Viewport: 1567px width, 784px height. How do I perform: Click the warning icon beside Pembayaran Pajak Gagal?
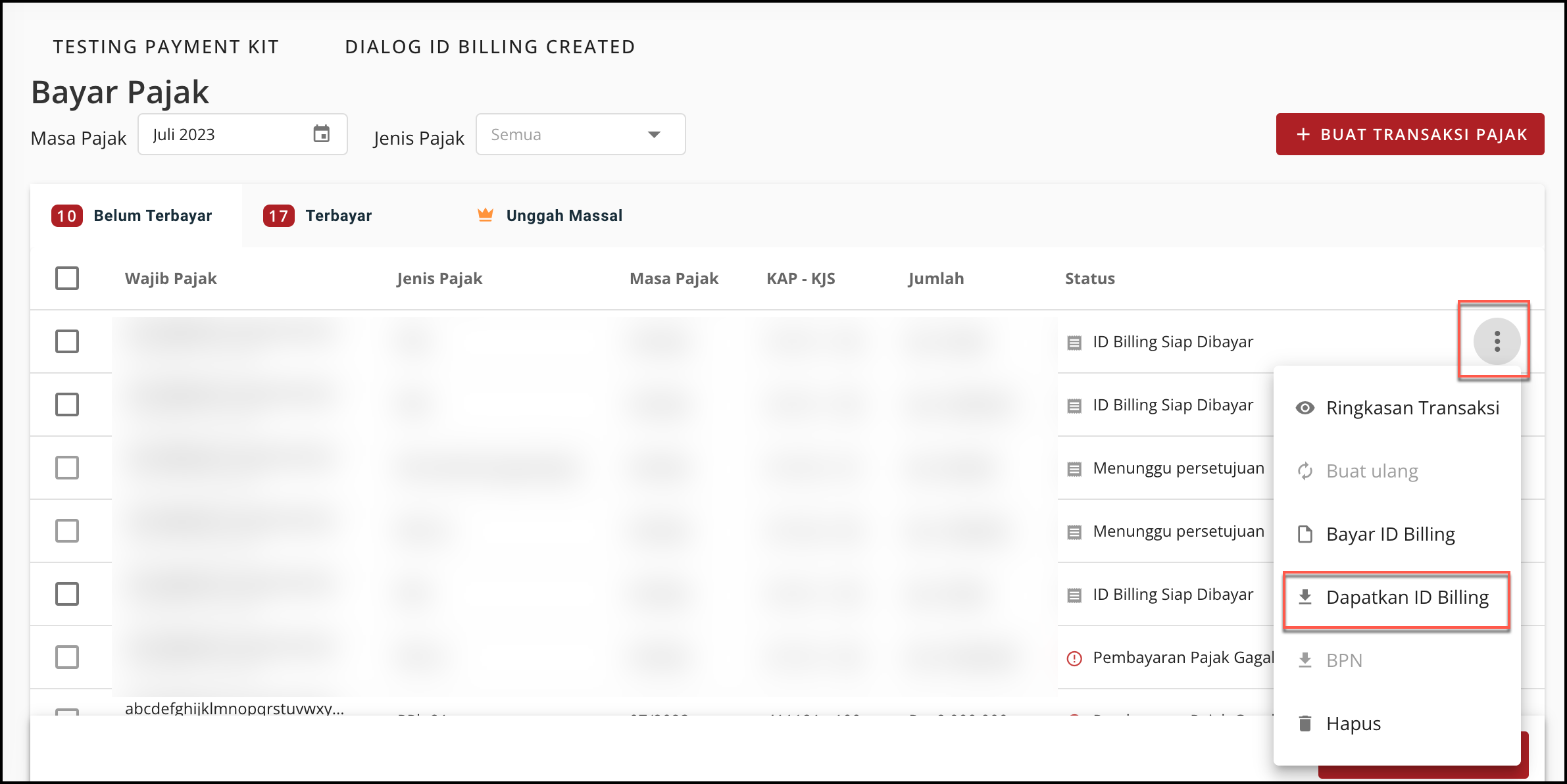1074,658
